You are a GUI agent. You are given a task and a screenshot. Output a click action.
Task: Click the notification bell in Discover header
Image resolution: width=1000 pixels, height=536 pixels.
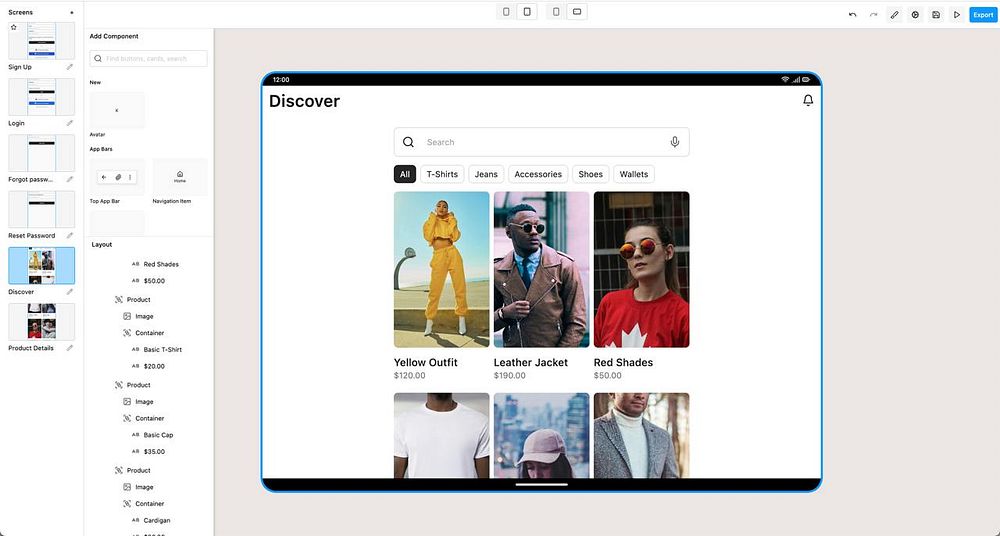pyautogui.click(x=808, y=101)
